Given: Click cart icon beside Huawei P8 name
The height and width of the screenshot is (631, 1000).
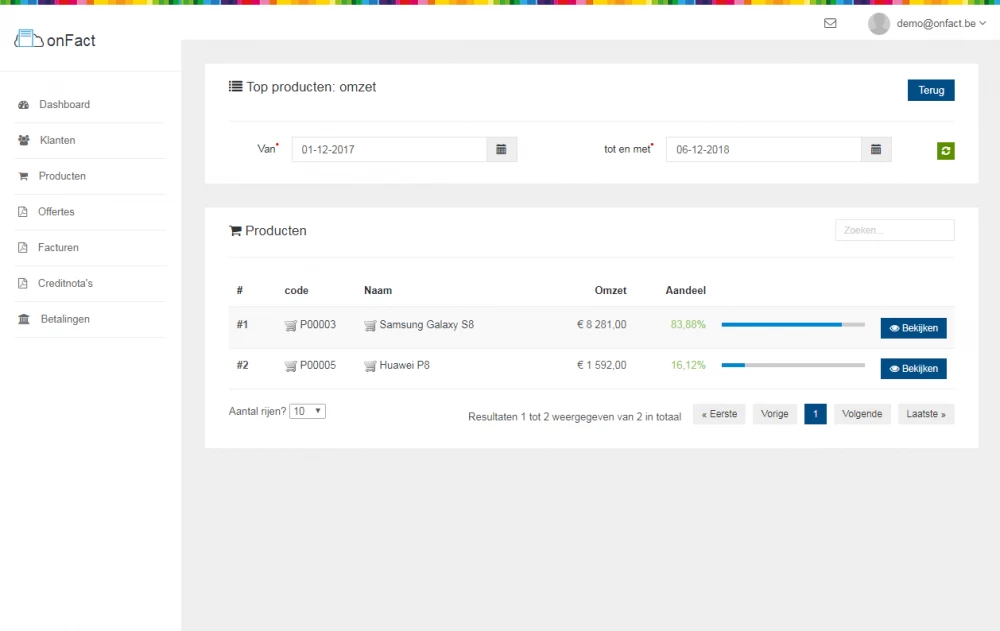Looking at the screenshot, I should [370, 366].
